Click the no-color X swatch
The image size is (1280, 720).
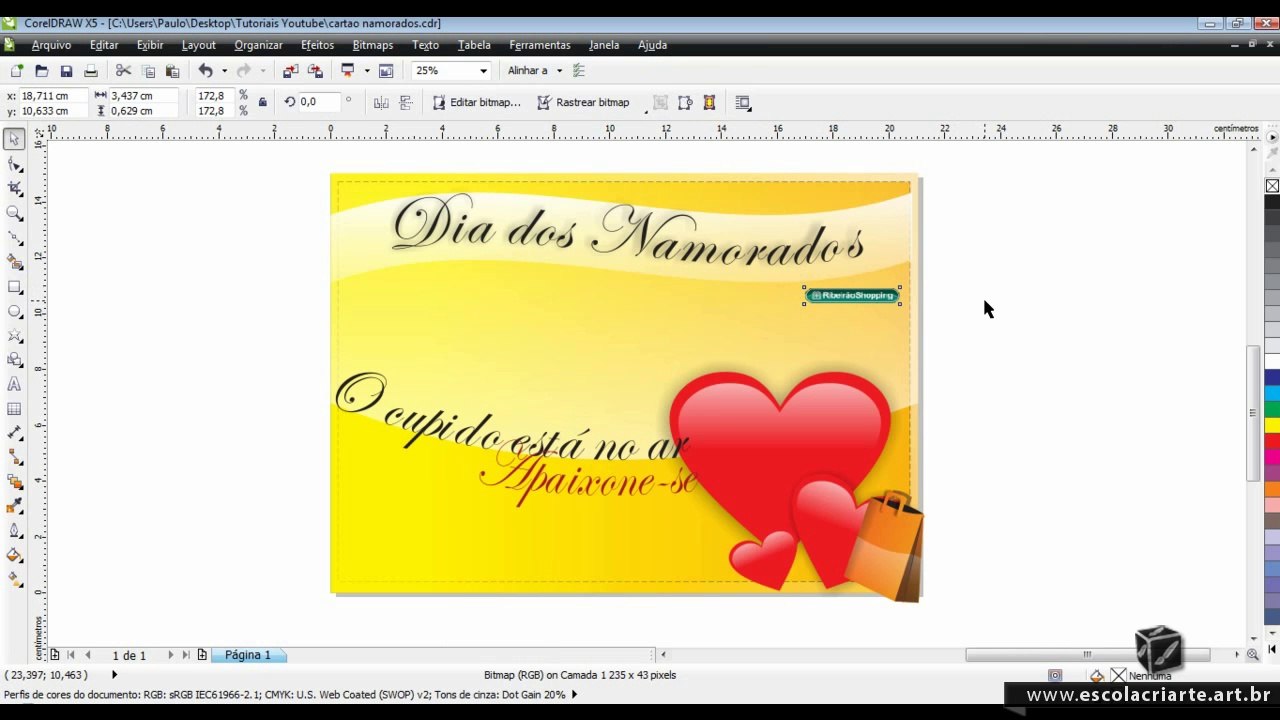pyautogui.click(x=1272, y=186)
